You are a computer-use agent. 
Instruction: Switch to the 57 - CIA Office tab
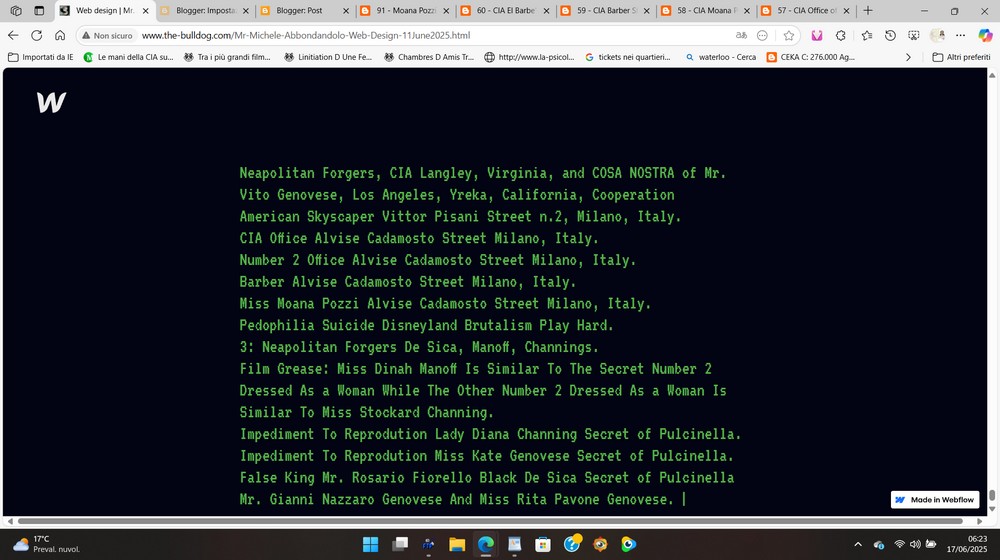pyautogui.click(x=805, y=11)
